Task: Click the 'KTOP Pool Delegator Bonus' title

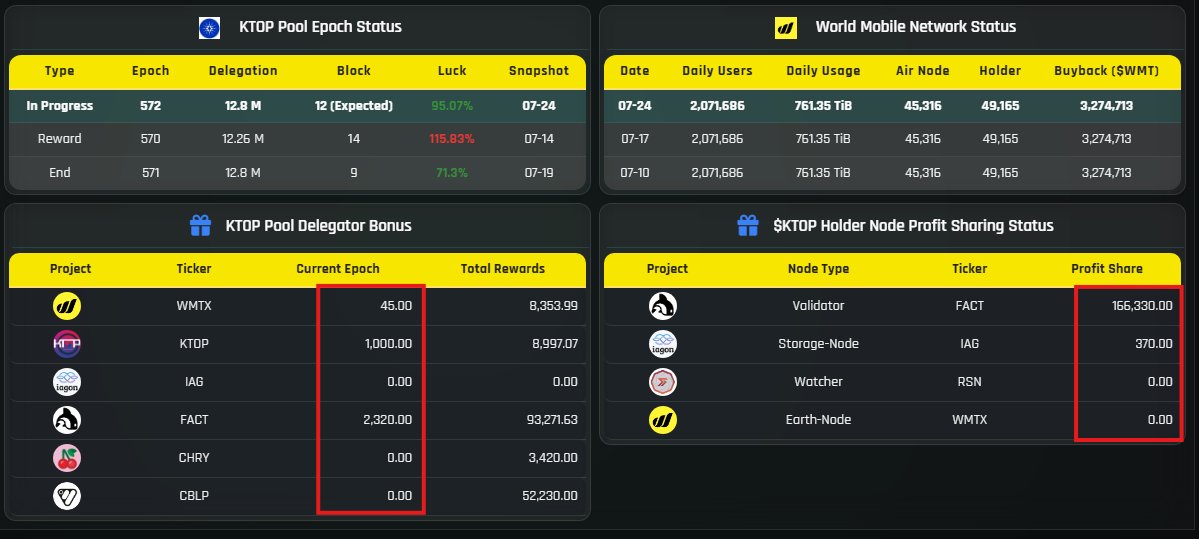Action: [x=318, y=226]
